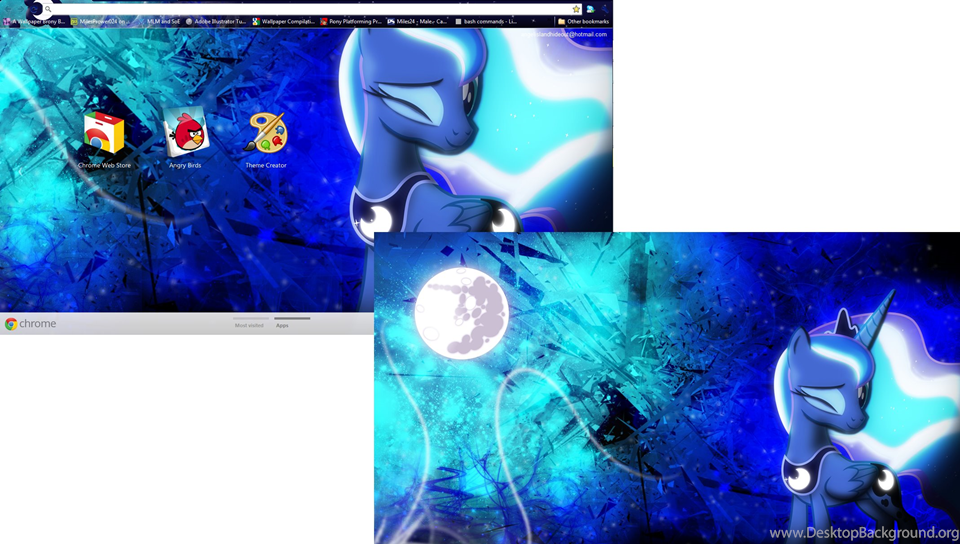Open the Miles24 bookmark

click(417, 21)
